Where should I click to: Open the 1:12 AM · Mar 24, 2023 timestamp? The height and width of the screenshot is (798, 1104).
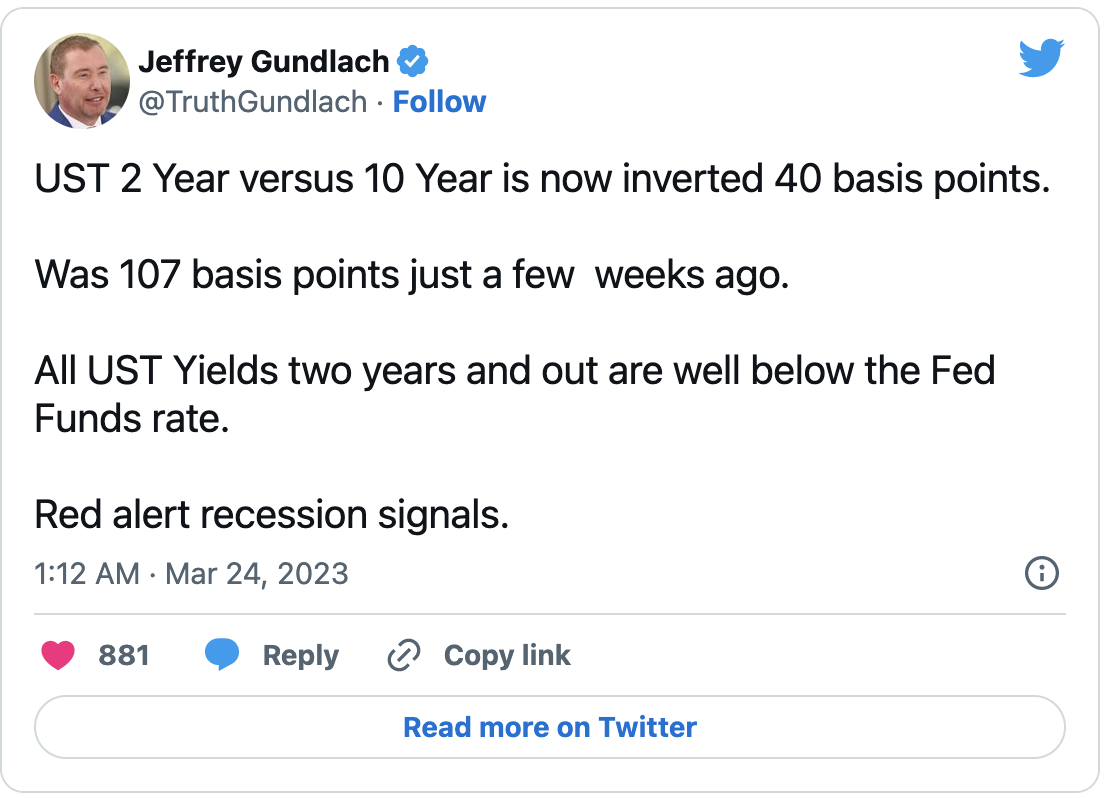(x=191, y=574)
